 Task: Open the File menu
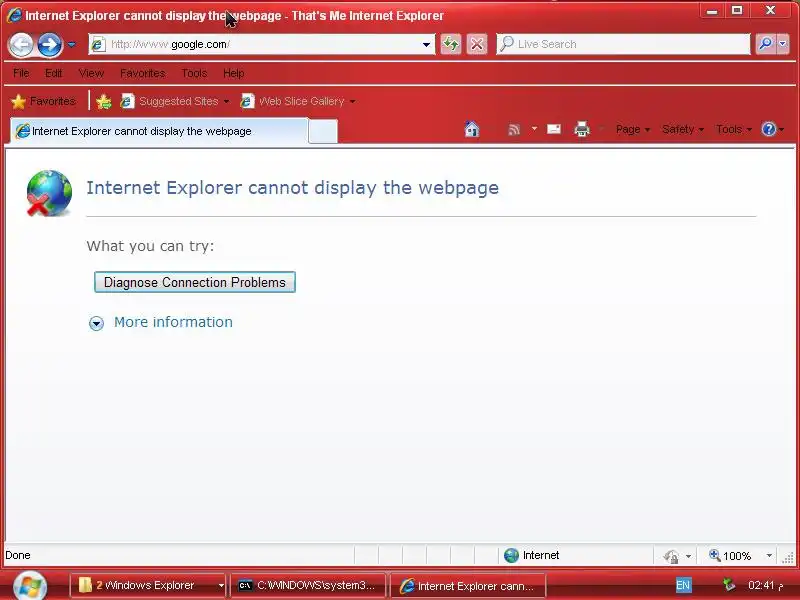[21, 73]
